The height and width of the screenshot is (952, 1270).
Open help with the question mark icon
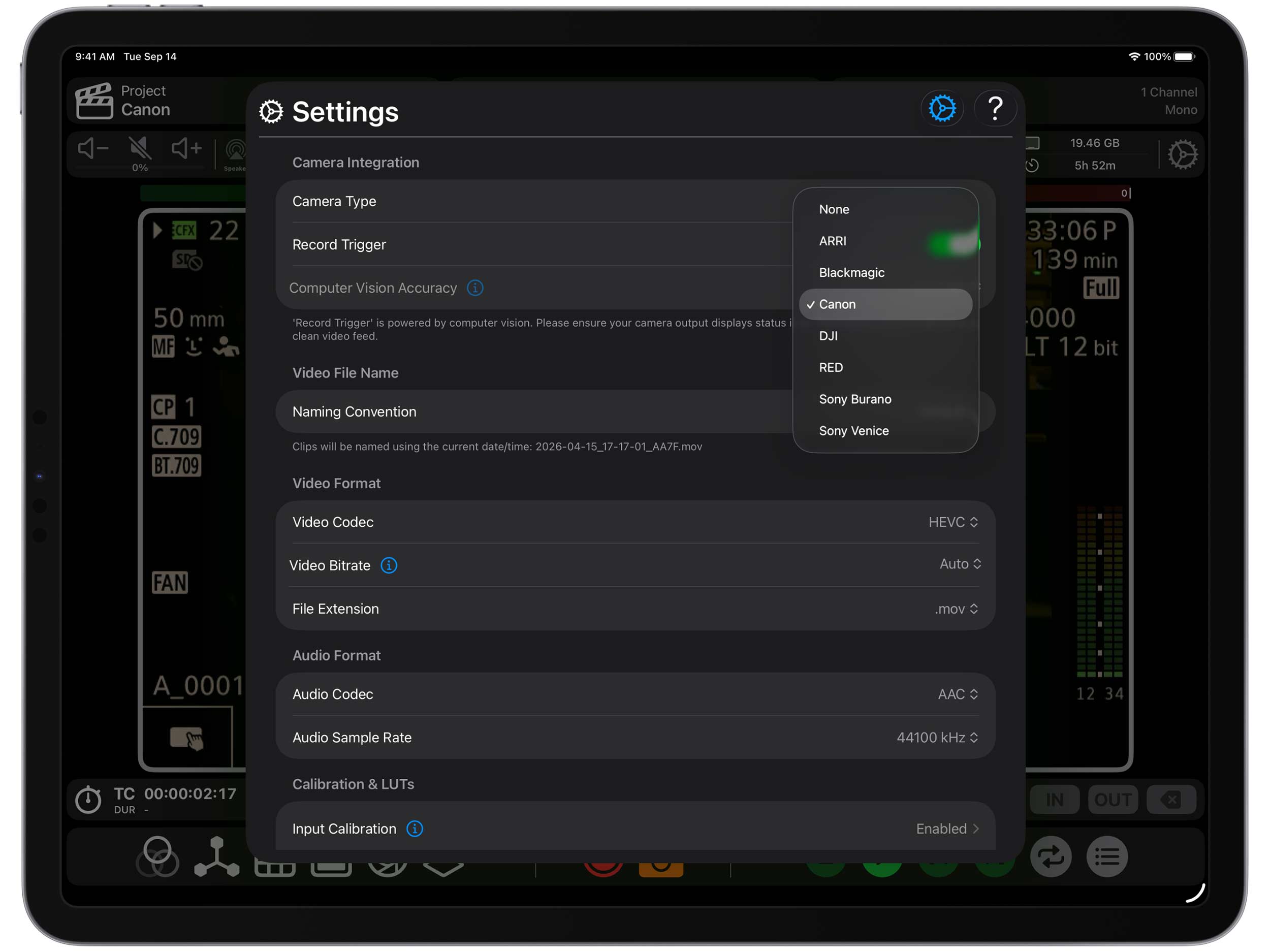point(995,109)
